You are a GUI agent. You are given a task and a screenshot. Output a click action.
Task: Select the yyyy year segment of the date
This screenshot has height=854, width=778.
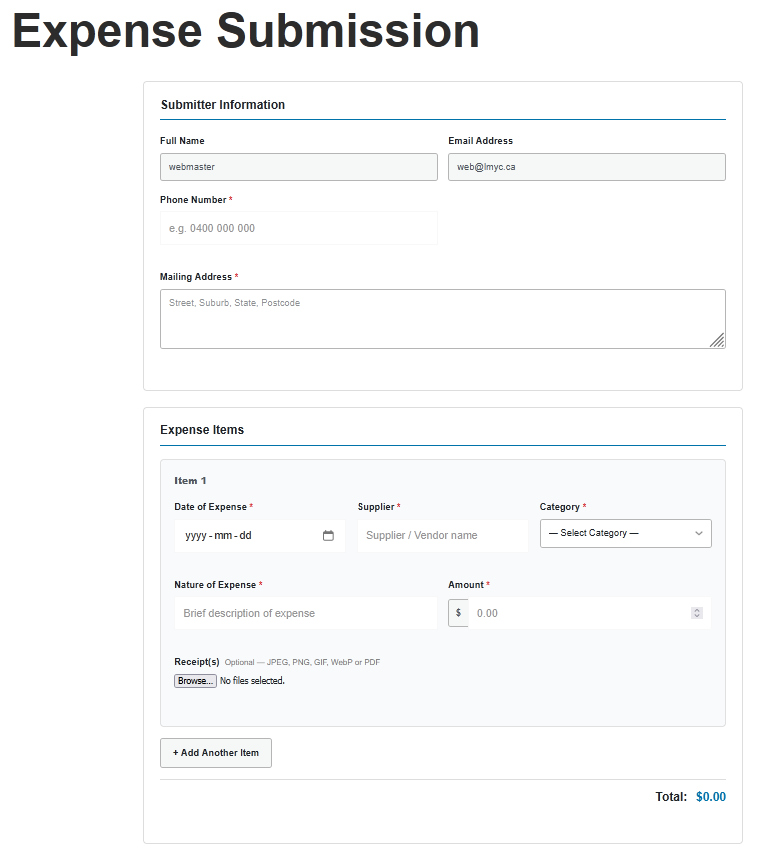[x=195, y=536]
